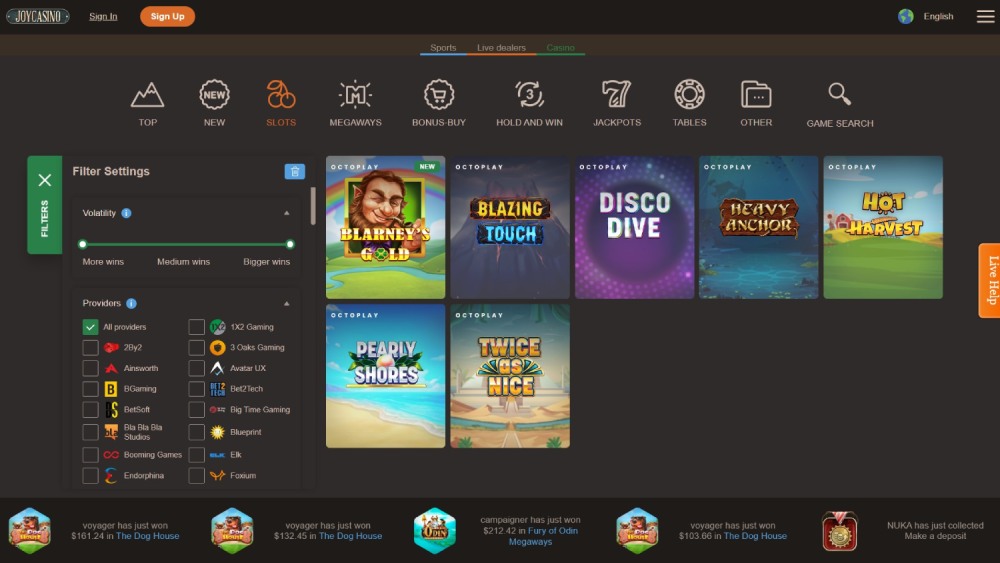Check the Bet2Tech checkbox
This screenshot has height=563, width=1000.
click(x=196, y=389)
